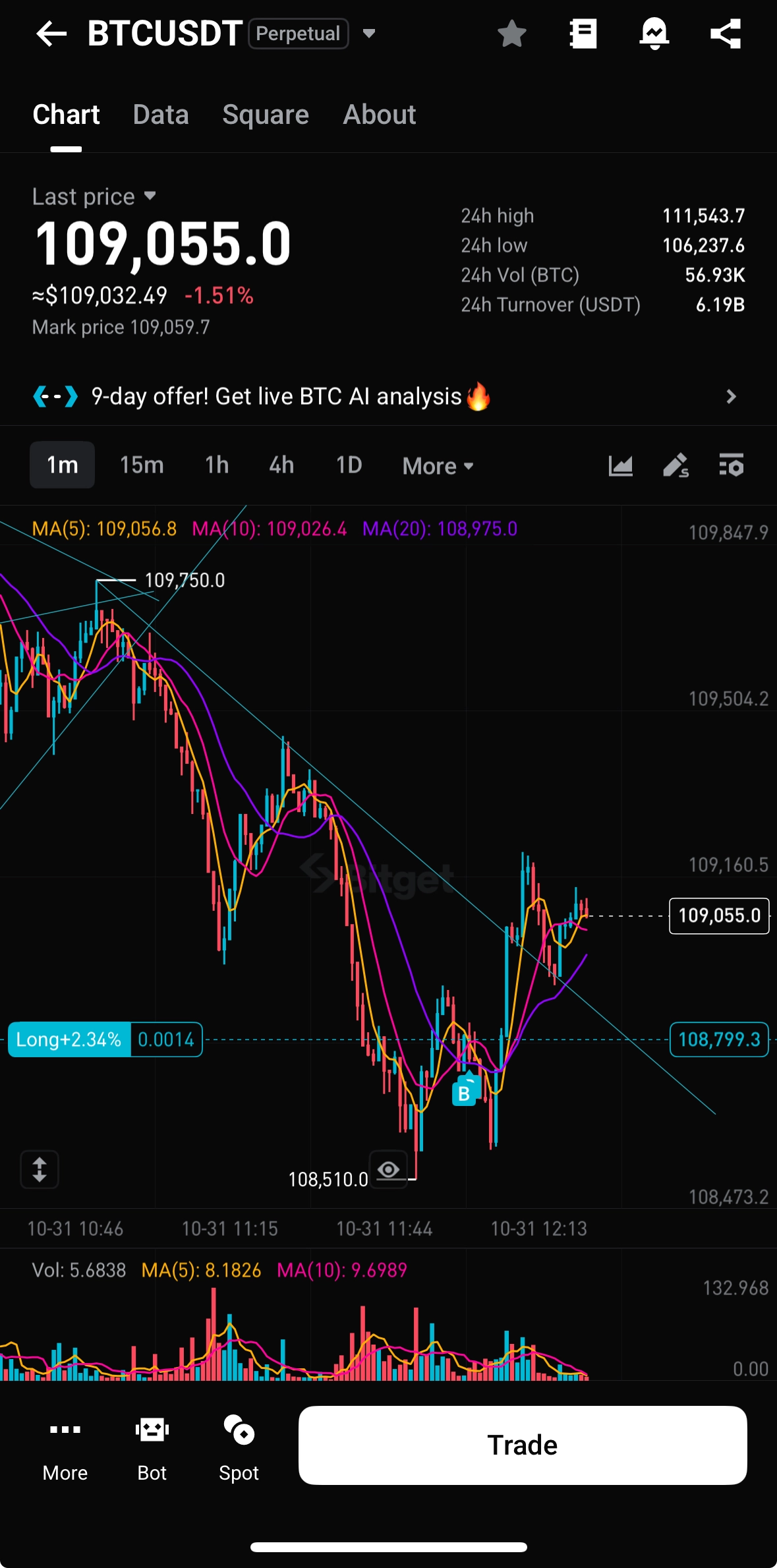Select the 15m timeframe
The width and height of the screenshot is (777, 1568).
[x=142, y=465]
